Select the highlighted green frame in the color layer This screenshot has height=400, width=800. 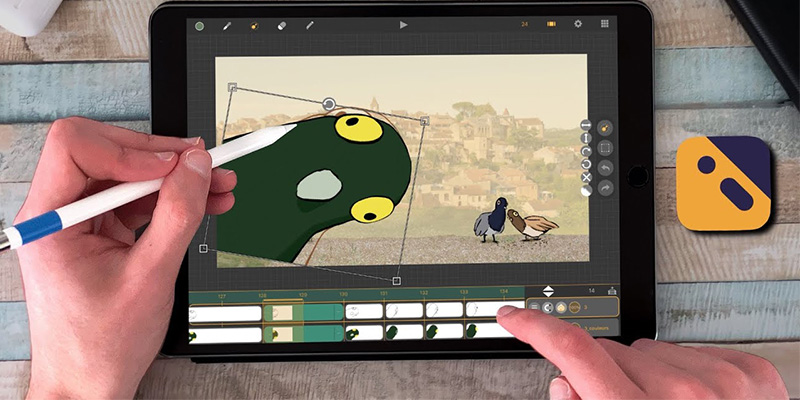304,334
